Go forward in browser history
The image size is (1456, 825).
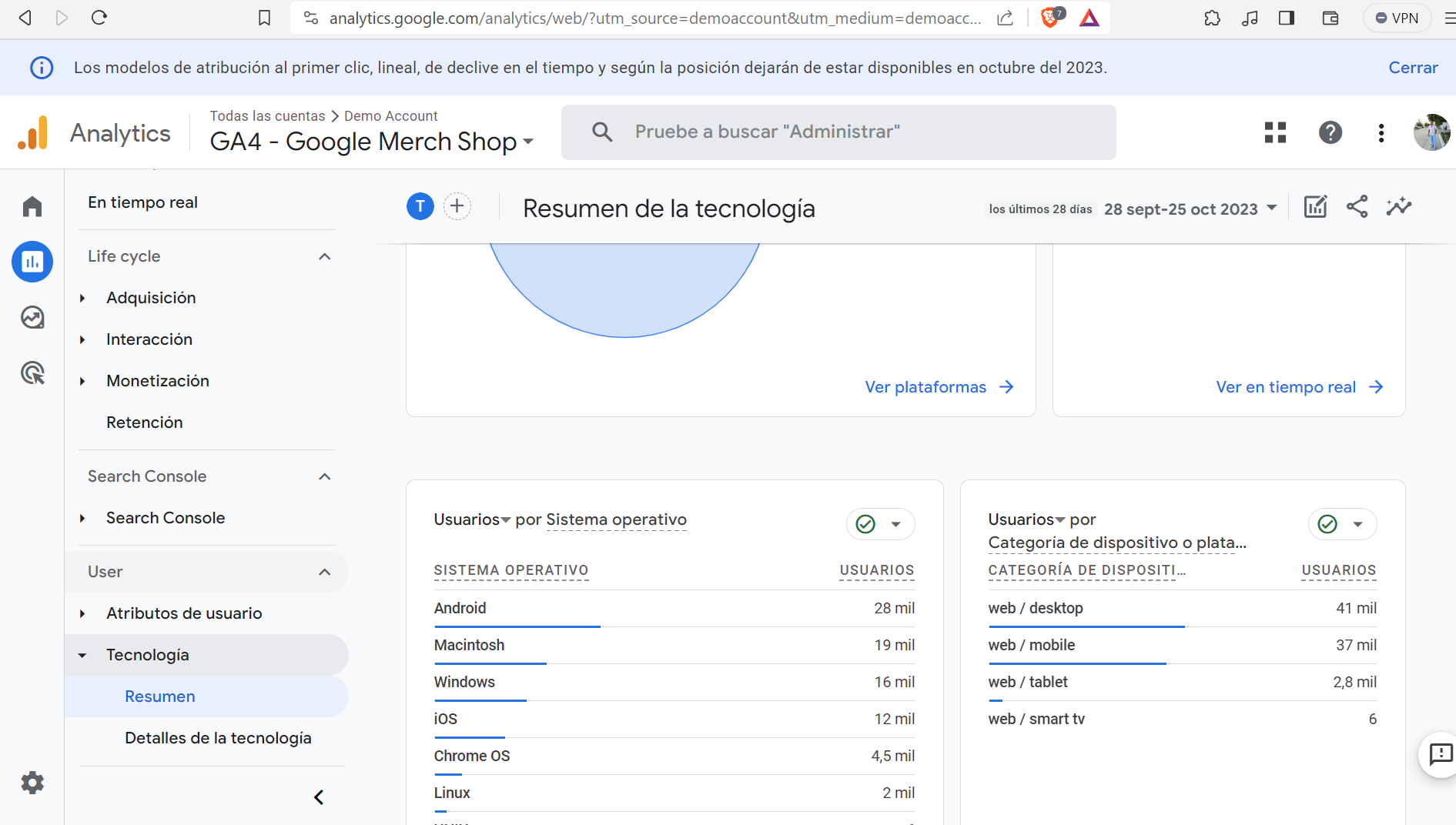pos(62,18)
